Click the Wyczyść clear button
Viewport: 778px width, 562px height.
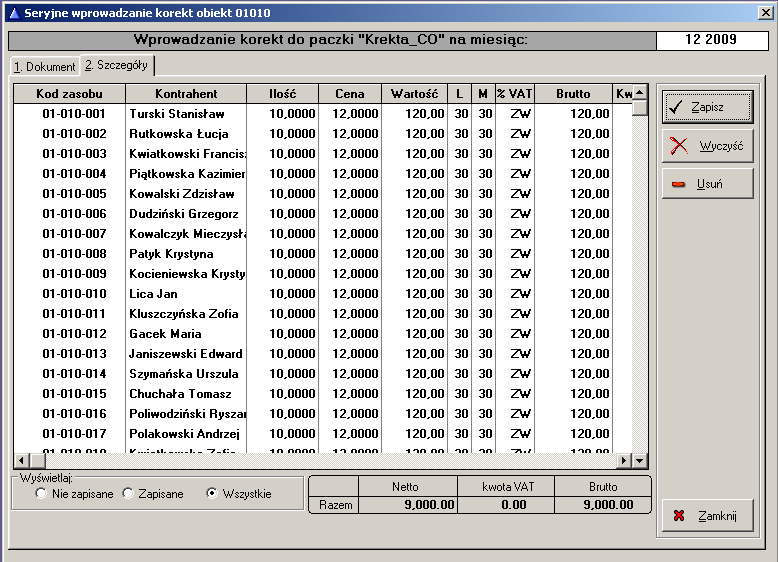[708, 146]
